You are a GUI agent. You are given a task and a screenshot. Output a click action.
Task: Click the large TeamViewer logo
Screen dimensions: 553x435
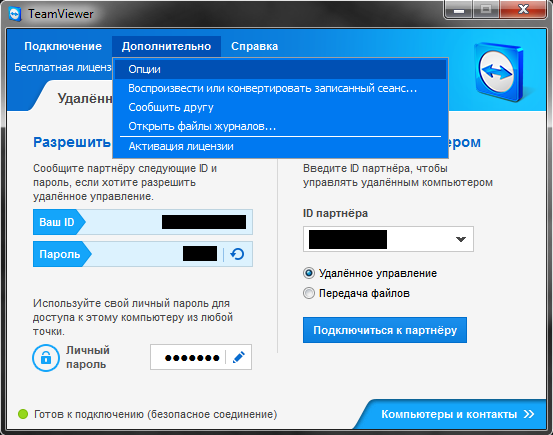(499, 72)
